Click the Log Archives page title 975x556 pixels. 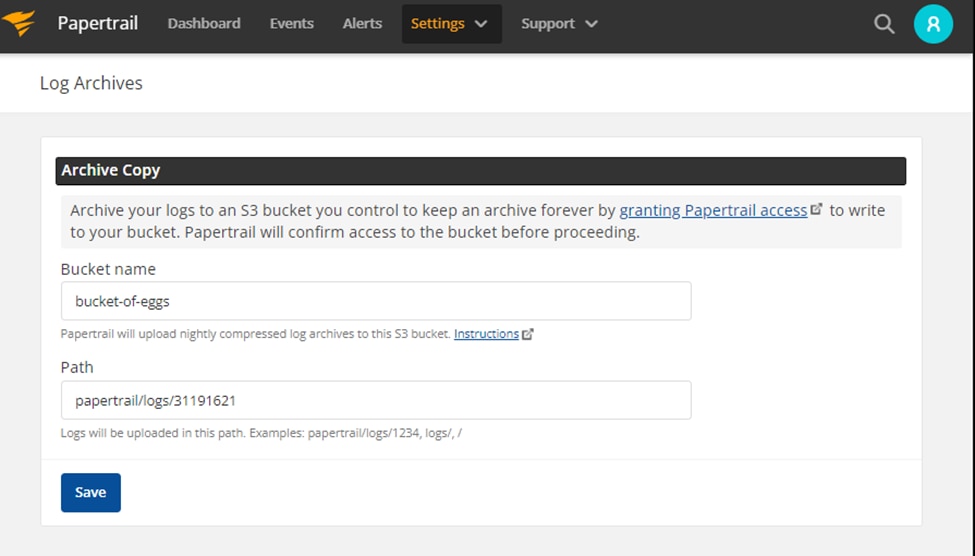pyautogui.click(x=91, y=83)
